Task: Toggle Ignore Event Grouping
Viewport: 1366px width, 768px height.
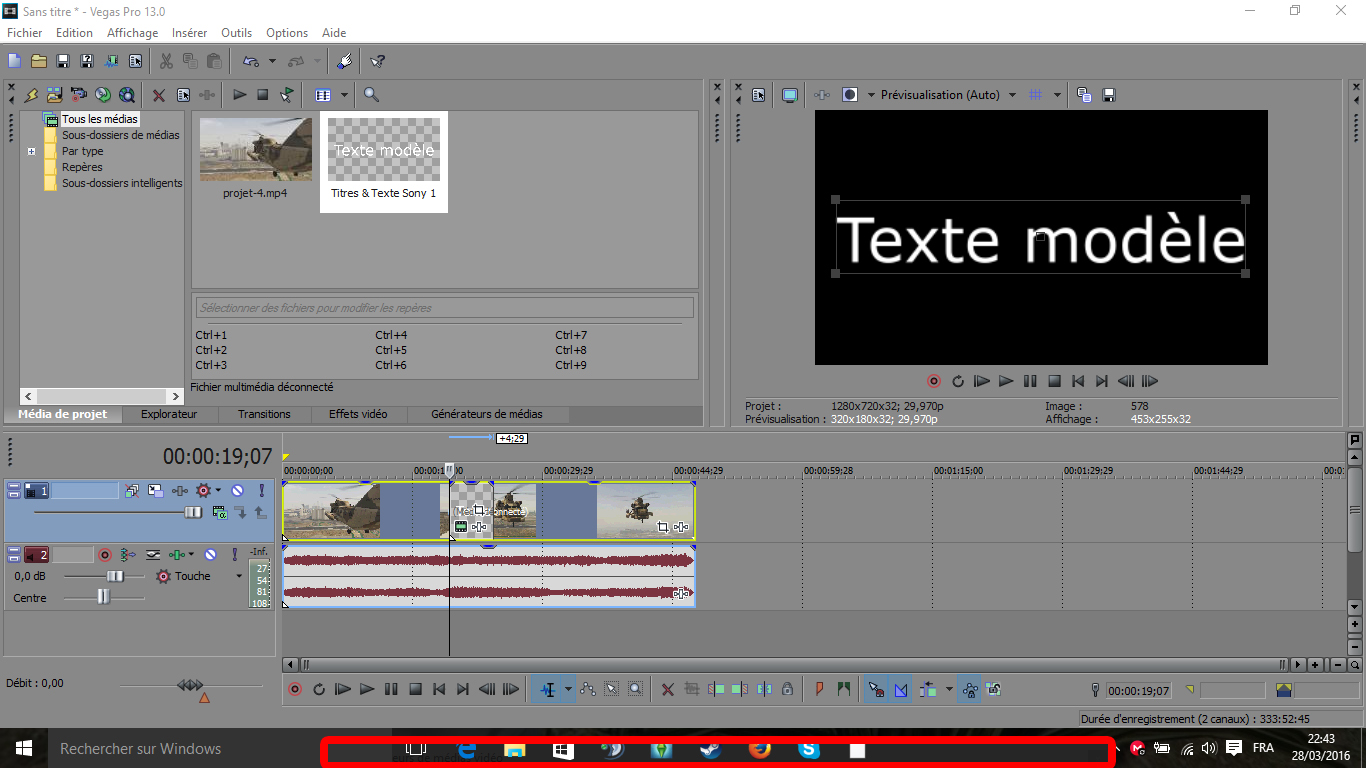Action: coord(994,689)
